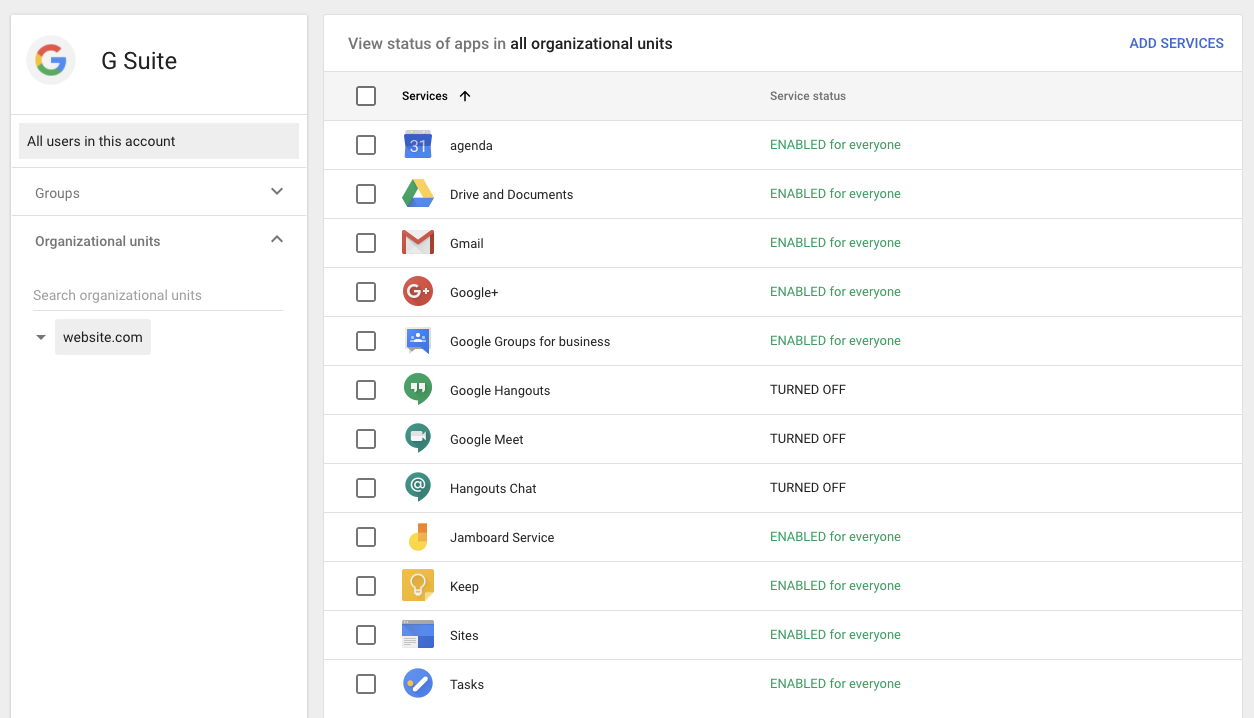Click the Google Meet icon
This screenshot has width=1254, height=718.
pyautogui.click(x=418, y=439)
